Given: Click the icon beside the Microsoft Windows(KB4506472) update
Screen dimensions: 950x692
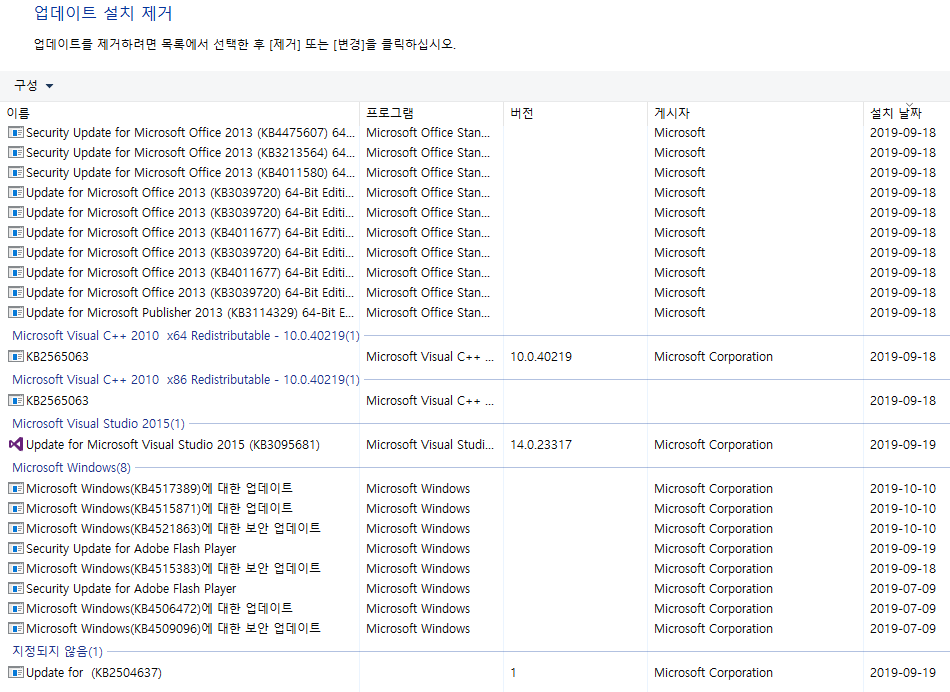Looking at the screenshot, I should pyautogui.click(x=16, y=608).
